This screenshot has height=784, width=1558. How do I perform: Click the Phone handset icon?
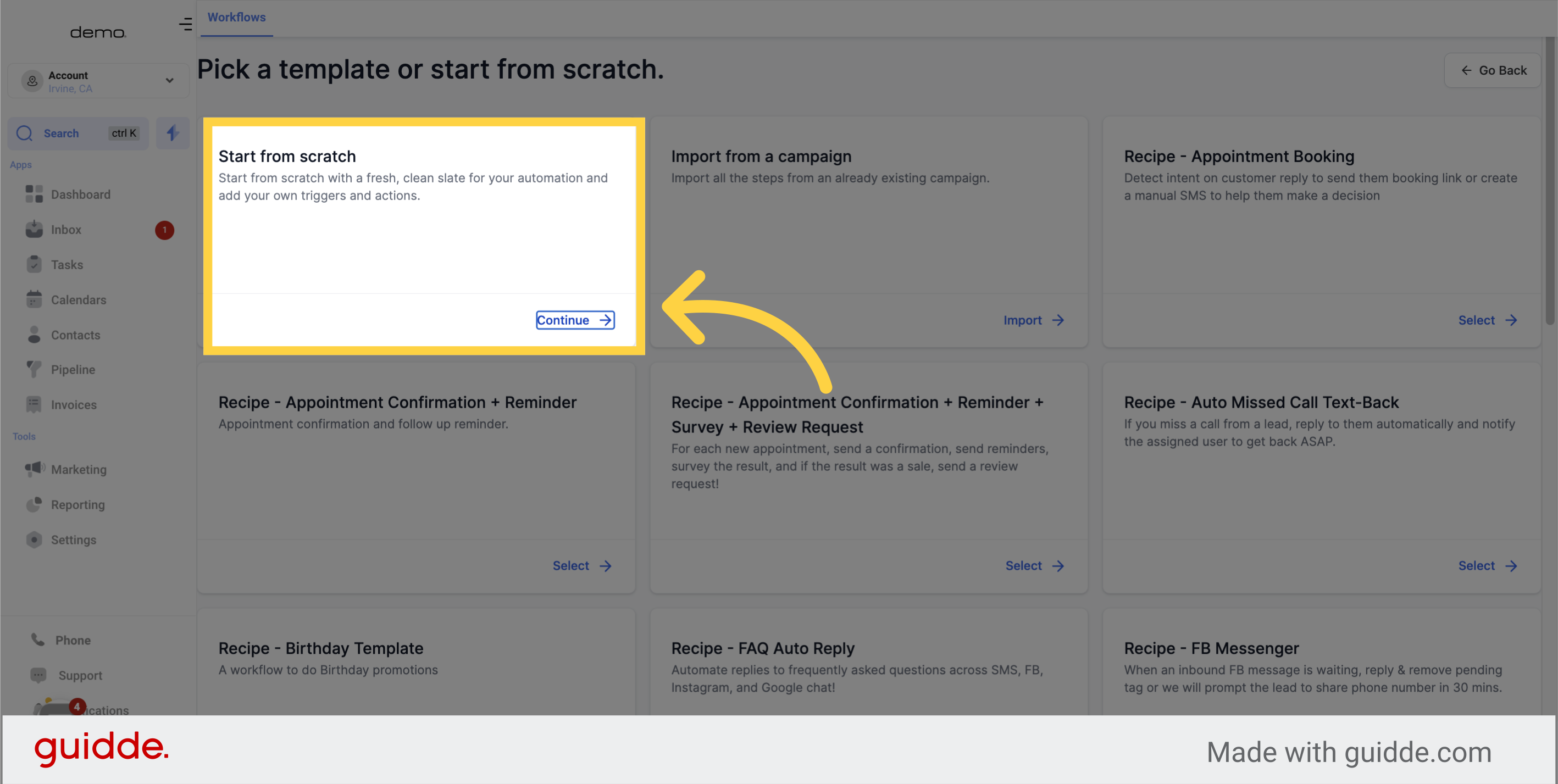37,640
